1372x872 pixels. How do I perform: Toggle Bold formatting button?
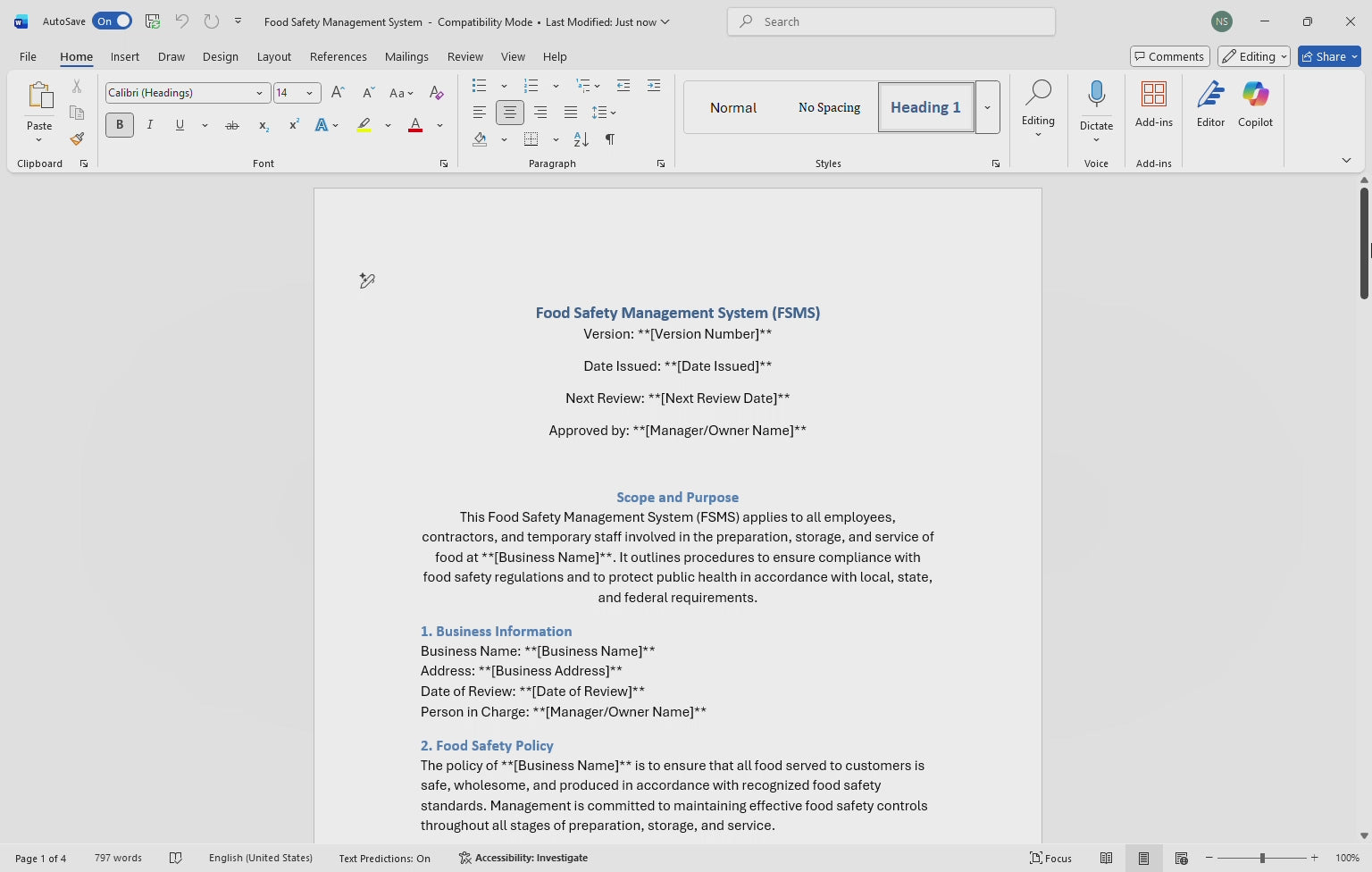click(x=119, y=125)
